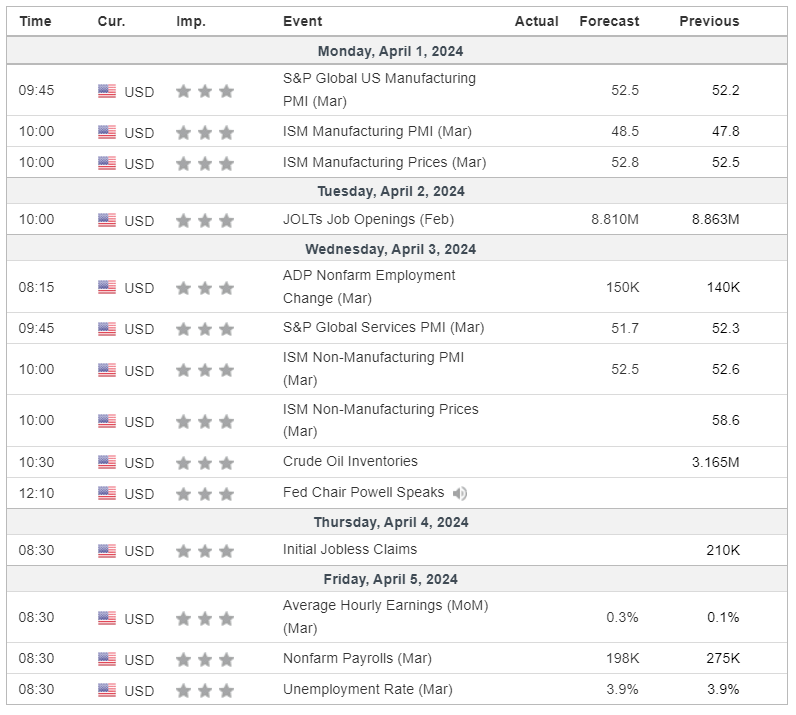The image size is (796, 715).
Task: Click the US flag in S&P Global Services PMI row
Action: point(107,329)
